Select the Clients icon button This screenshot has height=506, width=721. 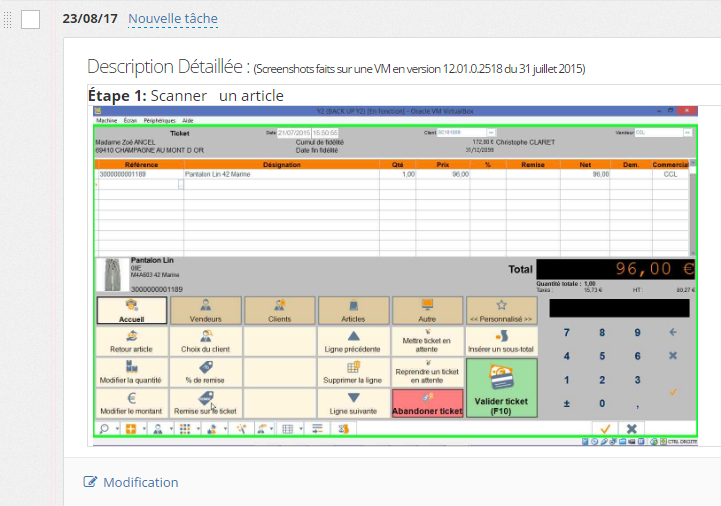tap(280, 311)
